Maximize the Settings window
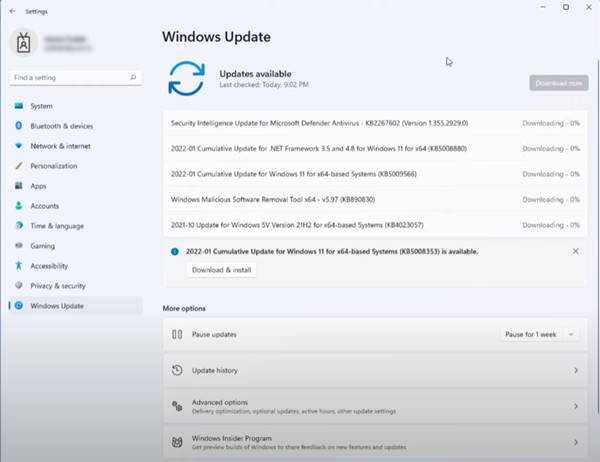 [x=566, y=7]
